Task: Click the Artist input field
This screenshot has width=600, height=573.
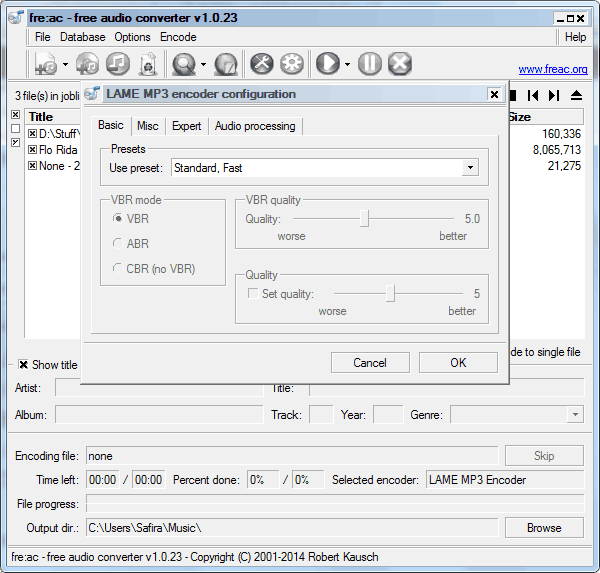Action: pos(159,388)
